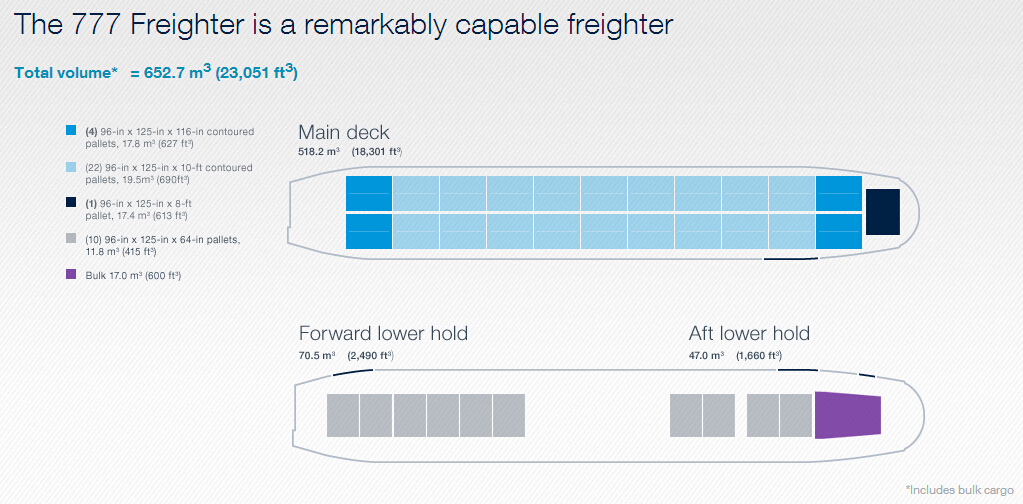Viewport: 1023px width, 504px height.
Task: Click the purple Bulk legend swatch
Action: [x=72, y=274]
